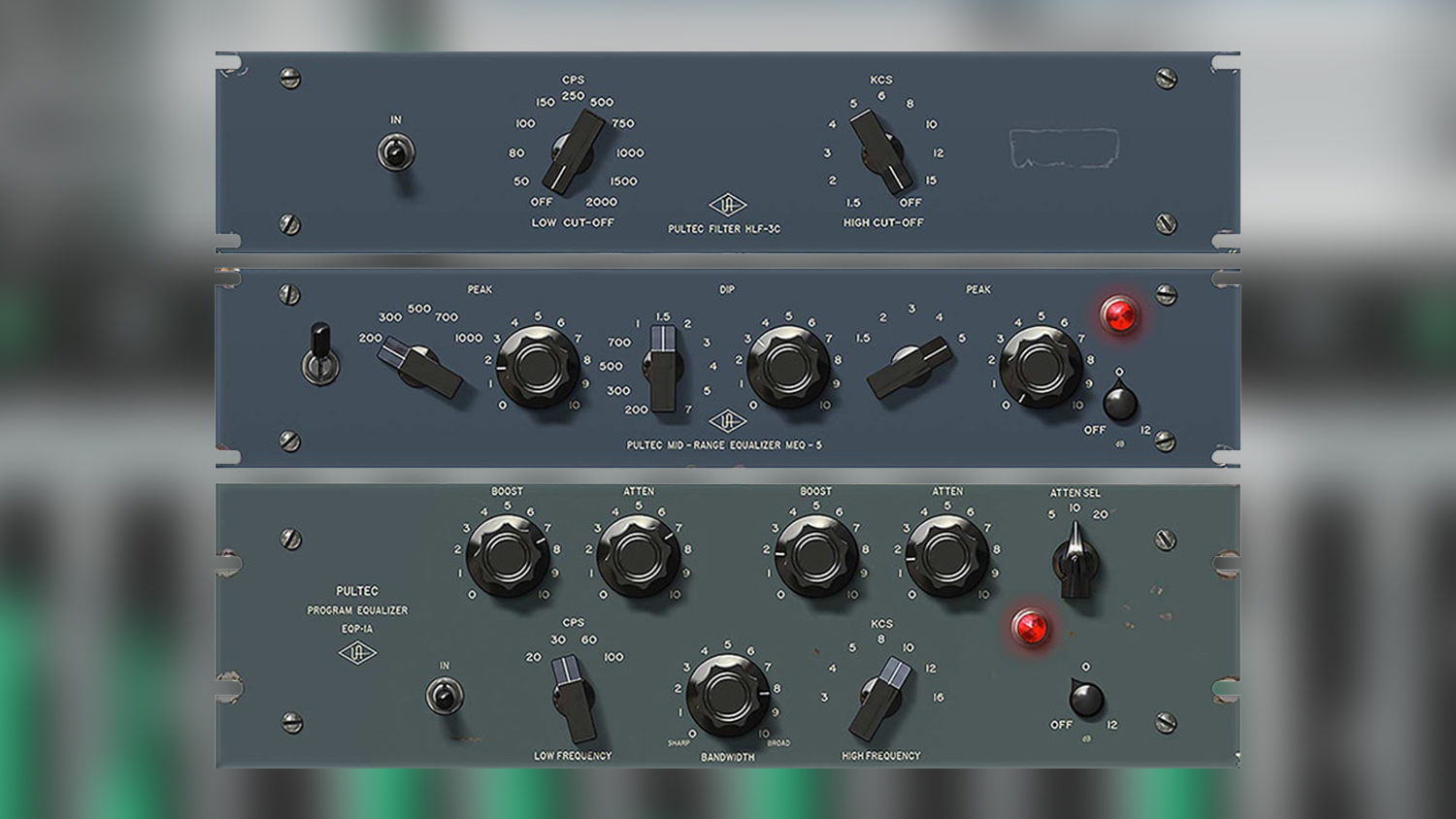Click the 1.5 position on High Cut-Off dial

tap(853, 203)
